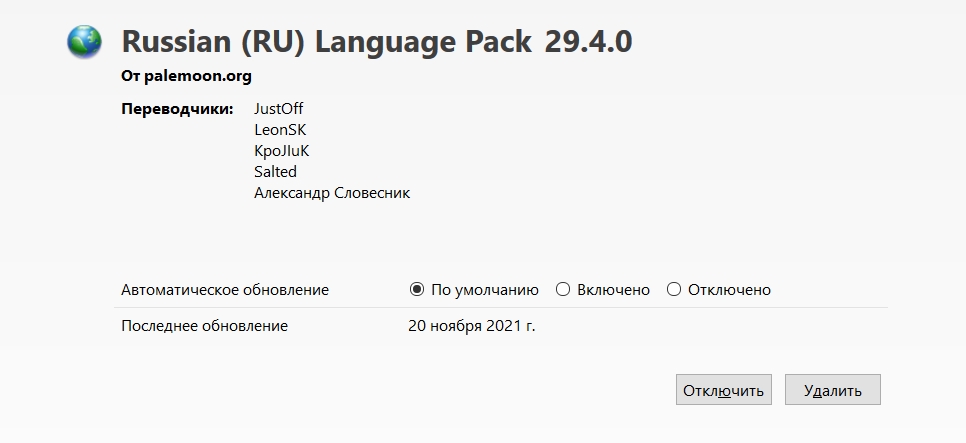
Task: Select translator name KpoJIuK
Action: (x=282, y=151)
